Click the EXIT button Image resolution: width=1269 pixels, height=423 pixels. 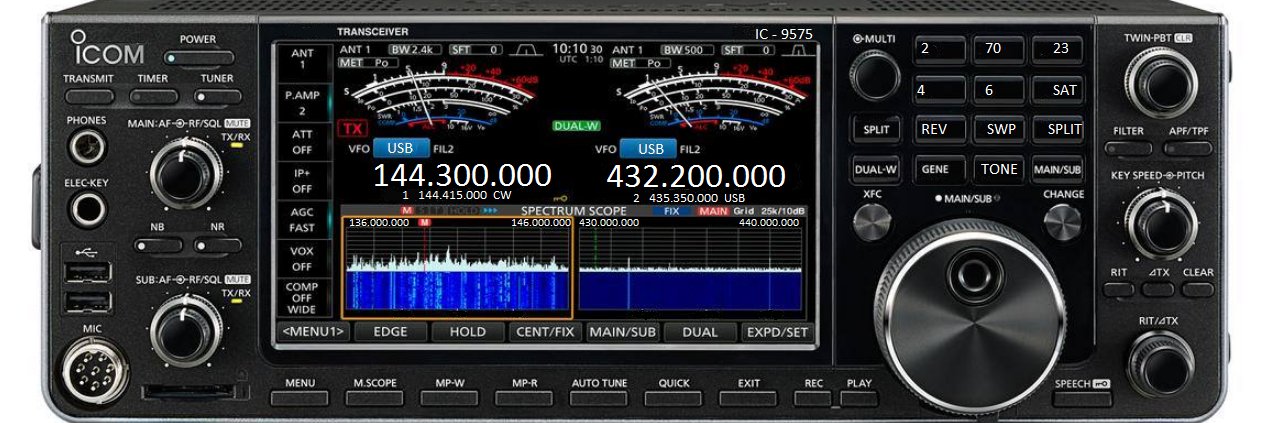(x=748, y=397)
